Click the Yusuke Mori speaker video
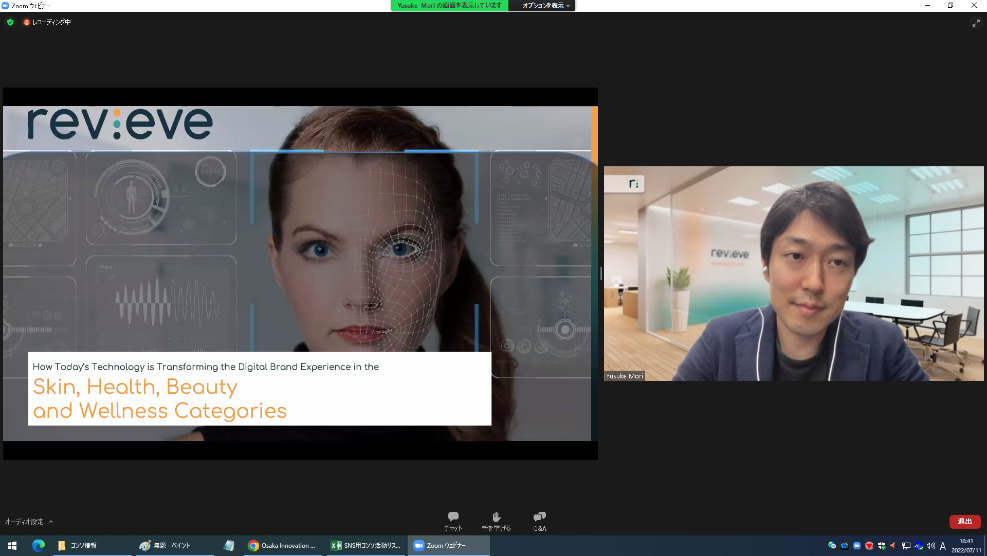The image size is (987, 556). [x=793, y=273]
